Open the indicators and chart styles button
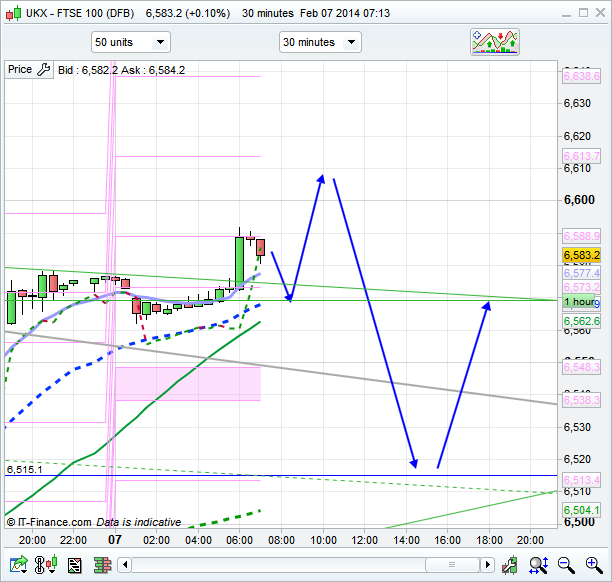Image resolution: width=612 pixels, height=582 pixels. click(x=496, y=42)
